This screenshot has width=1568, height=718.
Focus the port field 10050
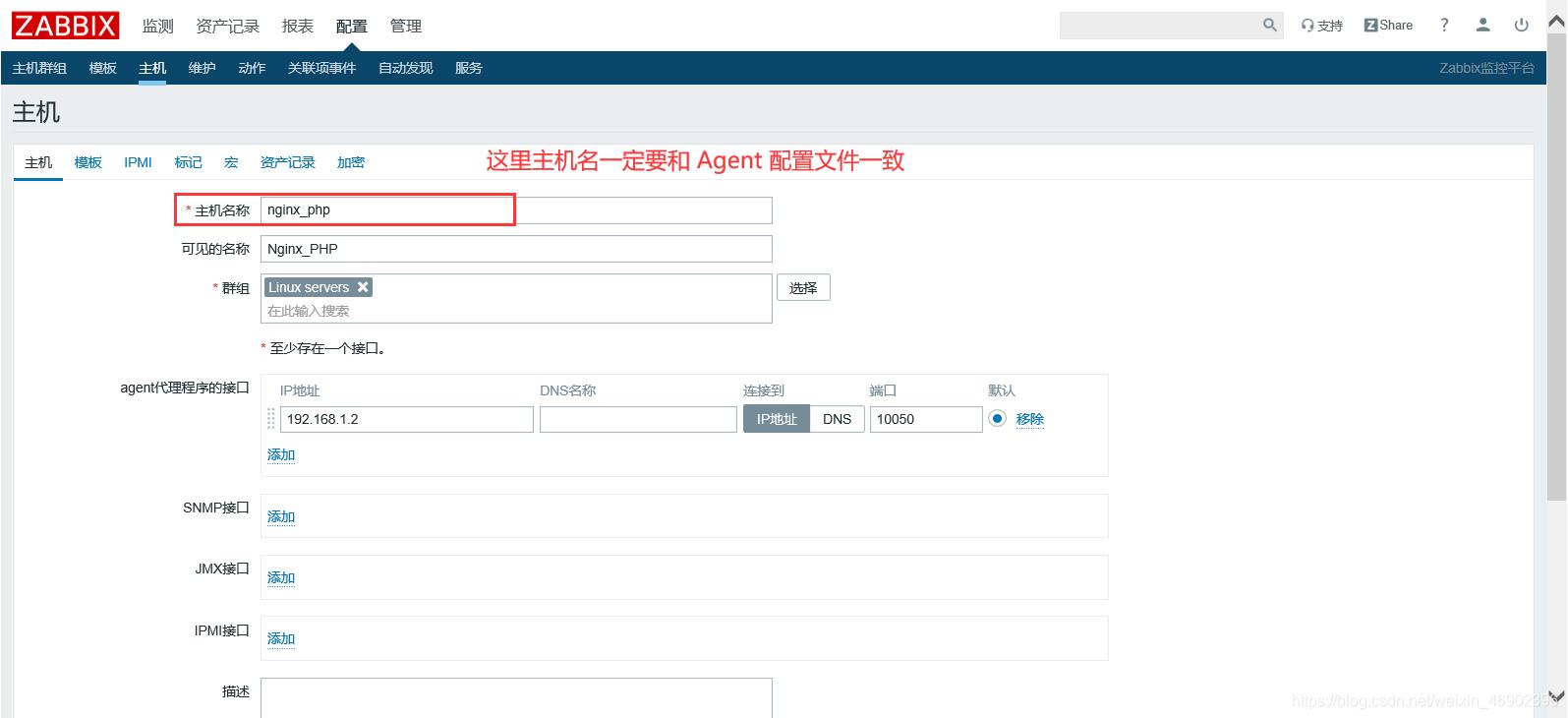pos(926,419)
